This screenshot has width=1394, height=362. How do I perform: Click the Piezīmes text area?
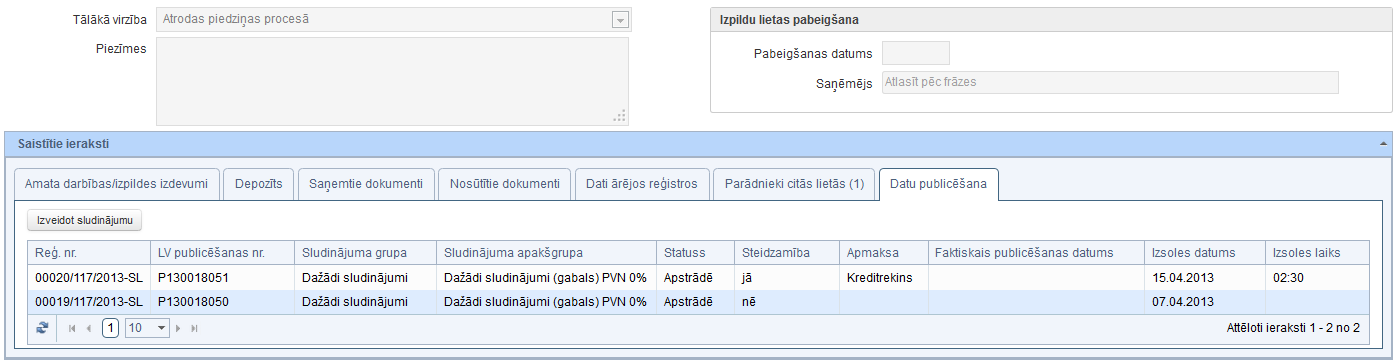[392, 81]
